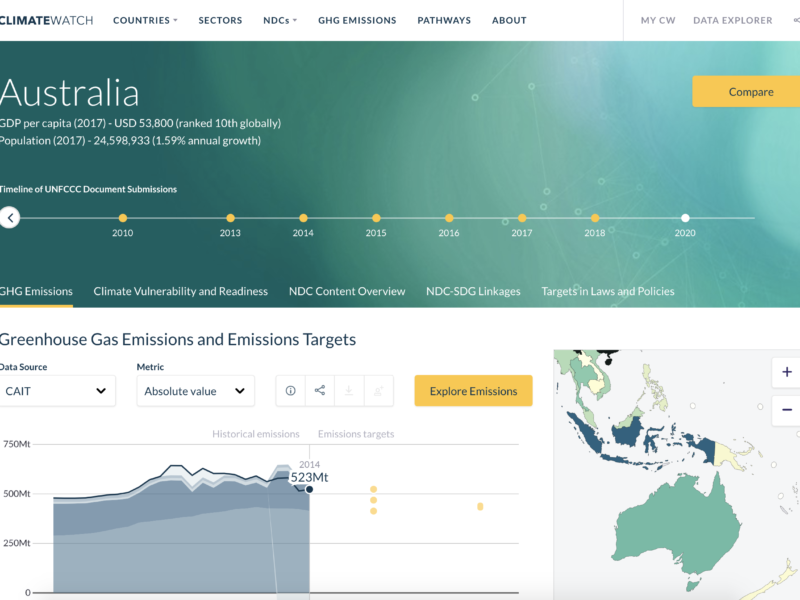Open the Metric Absolute value dropdown
The width and height of the screenshot is (800, 600).
[x=195, y=391]
